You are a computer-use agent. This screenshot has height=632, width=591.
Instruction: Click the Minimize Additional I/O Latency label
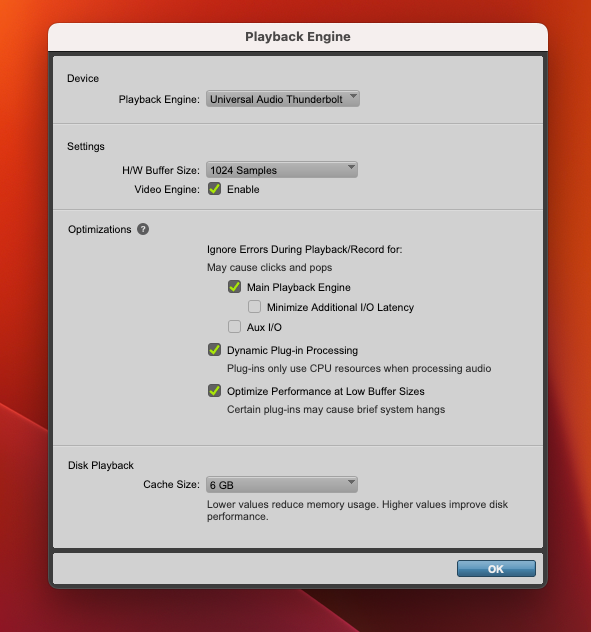340,307
